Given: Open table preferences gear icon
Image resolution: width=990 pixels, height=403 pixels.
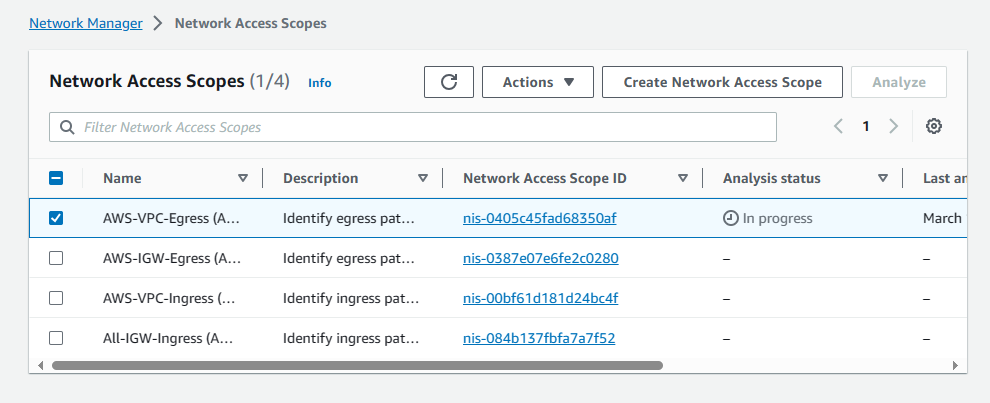Looking at the screenshot, I should pos(934,127).
